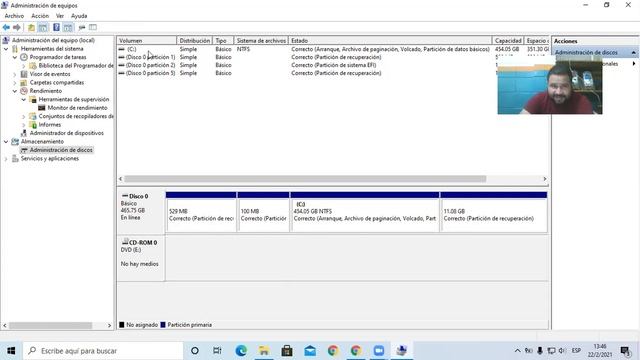Collapse the Herramientas del sistema node
Viewport: 640px width, 360px height.
tap(6, 49)
